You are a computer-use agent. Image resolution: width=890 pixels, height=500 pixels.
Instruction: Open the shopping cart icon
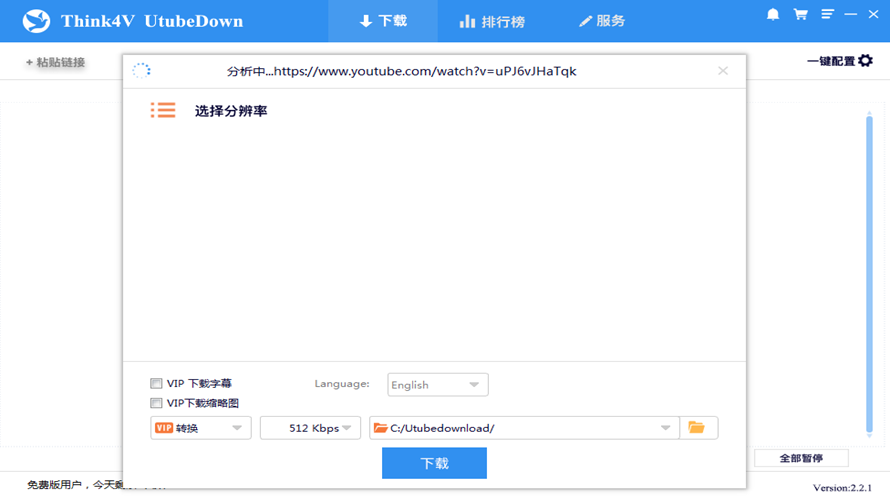pos(800,14)
